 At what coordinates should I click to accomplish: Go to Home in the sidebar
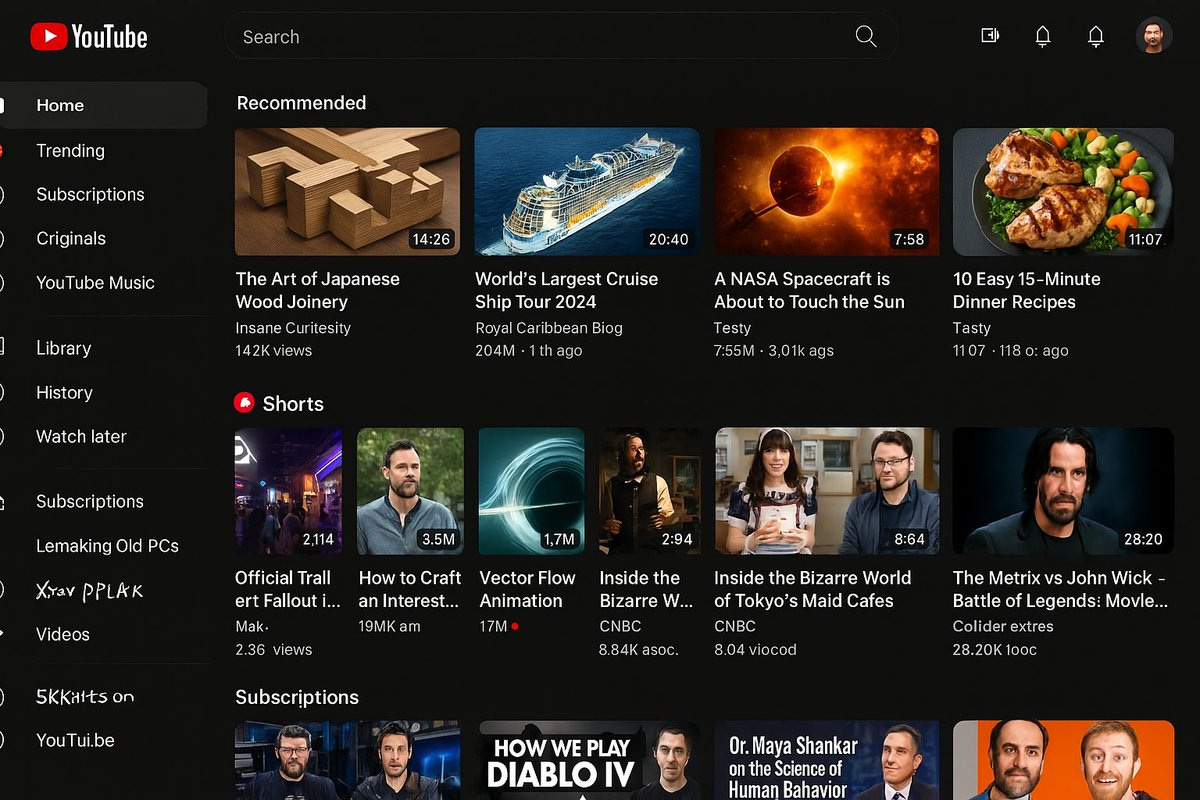tap(104, 105)
